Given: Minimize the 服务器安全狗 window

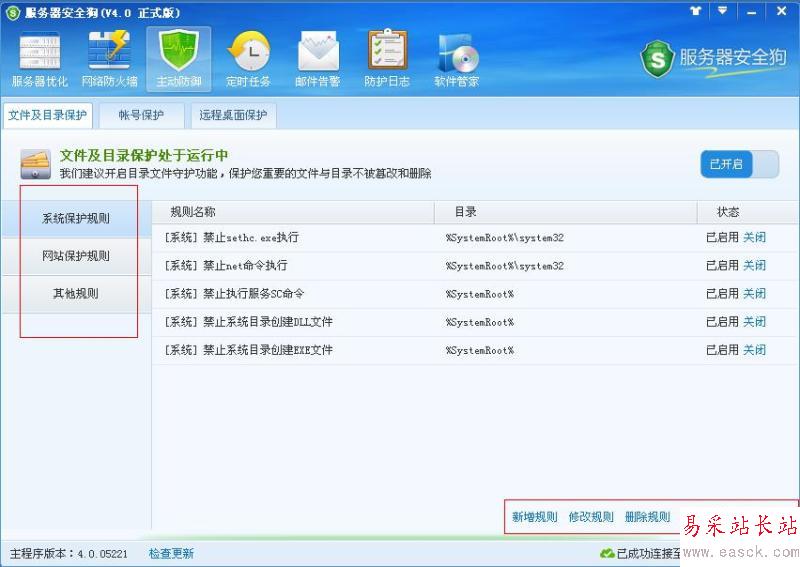Looking at the screenshot, I should pyautogui.click(x=752, y=12).
